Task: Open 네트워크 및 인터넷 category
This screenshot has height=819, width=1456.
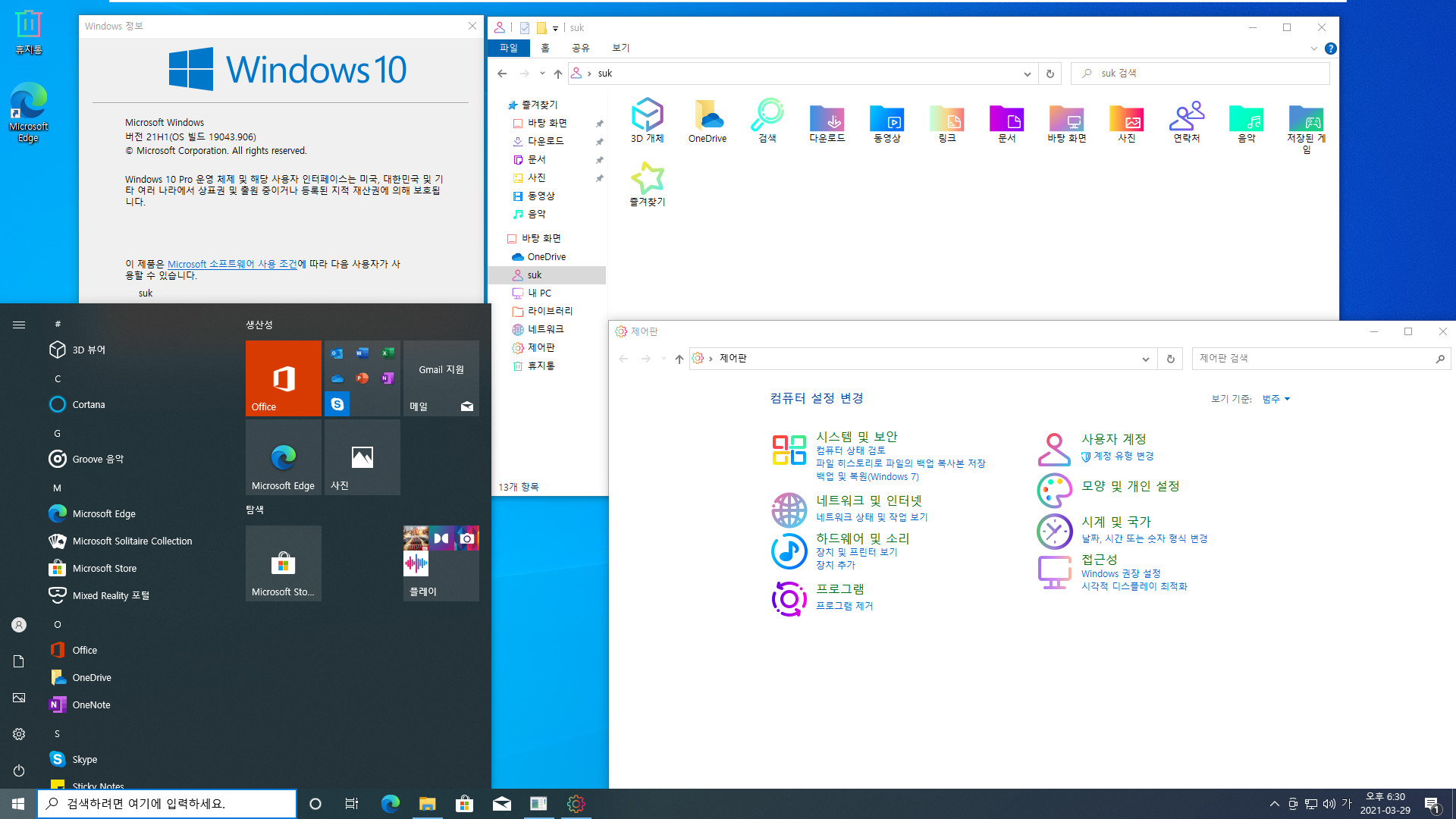Action: point(868,500)
